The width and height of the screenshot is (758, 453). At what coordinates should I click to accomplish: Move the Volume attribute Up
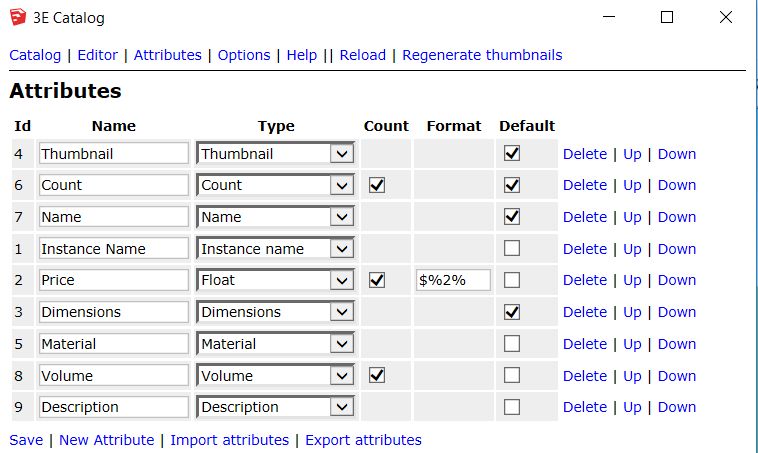(632, 376)
